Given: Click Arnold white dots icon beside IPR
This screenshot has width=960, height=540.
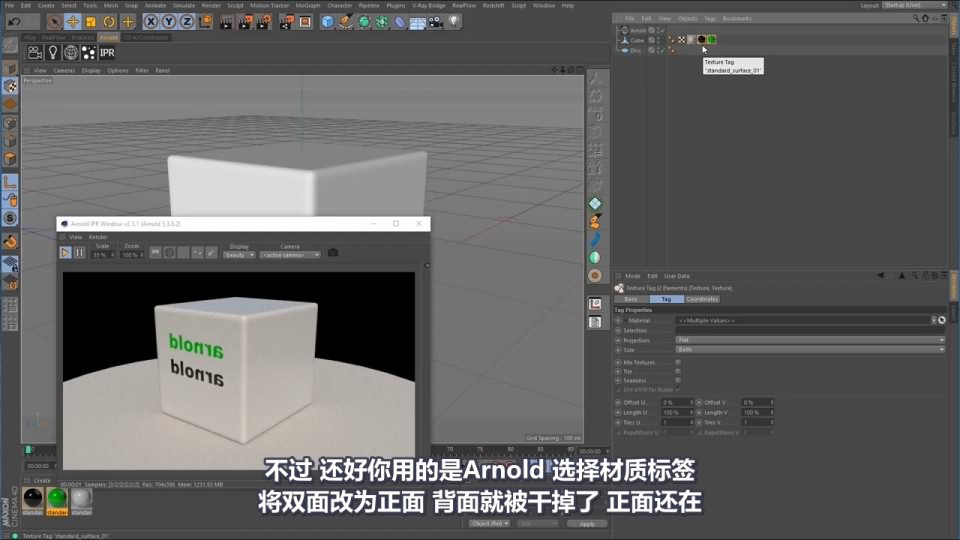Looking at the screenshot, I should [x=89, y=53].
